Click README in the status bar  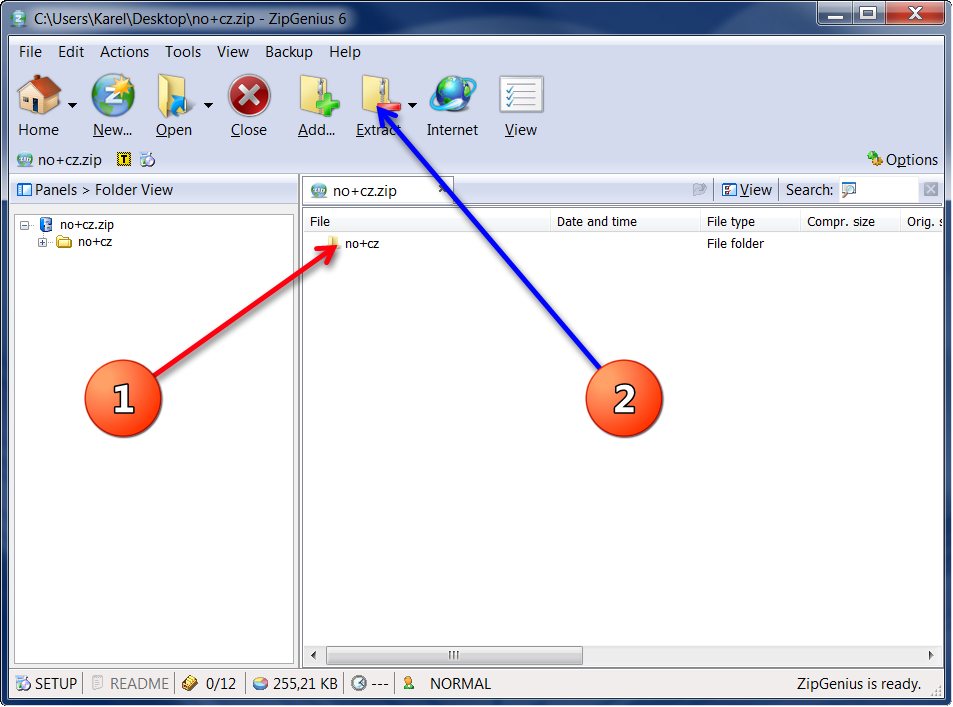(x=130, y=684)
